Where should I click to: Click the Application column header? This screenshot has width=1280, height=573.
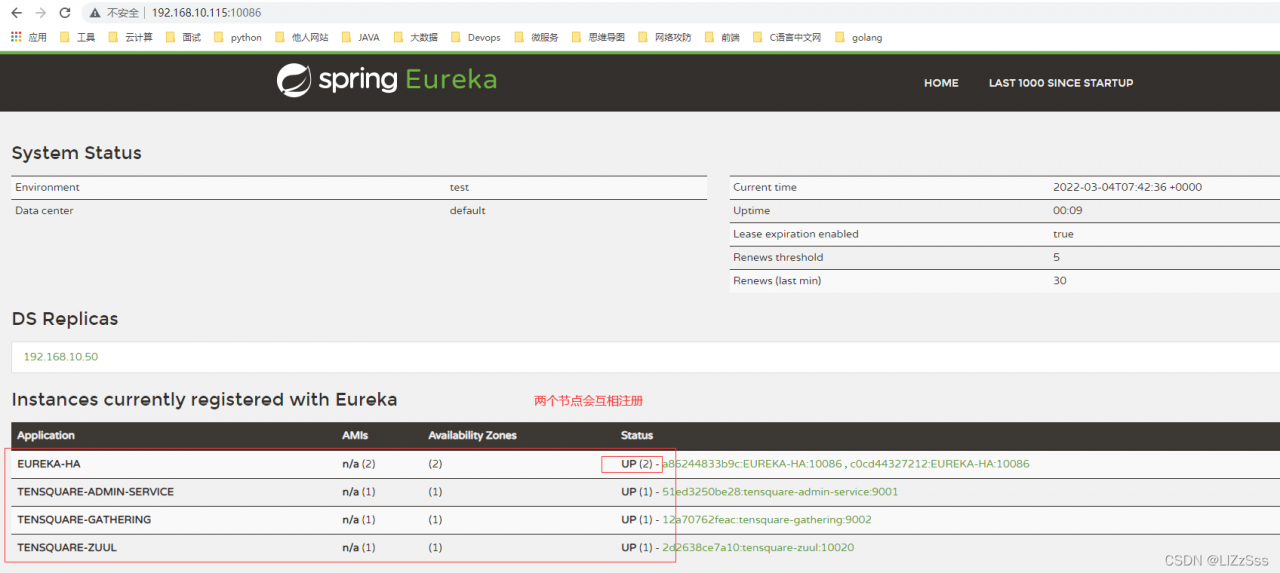coord(46,436)
